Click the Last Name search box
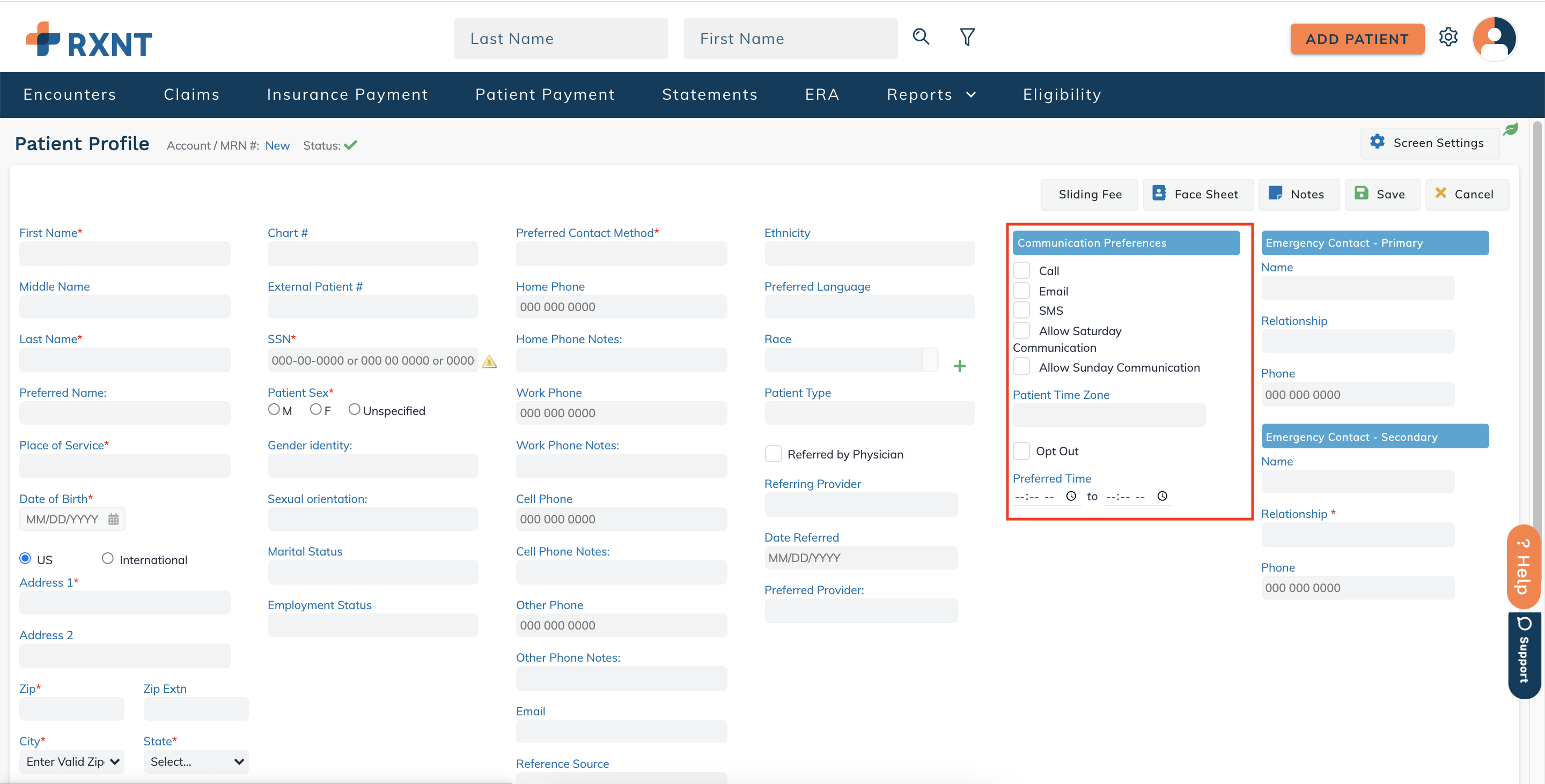1545x784 pixels. (560, 39)
